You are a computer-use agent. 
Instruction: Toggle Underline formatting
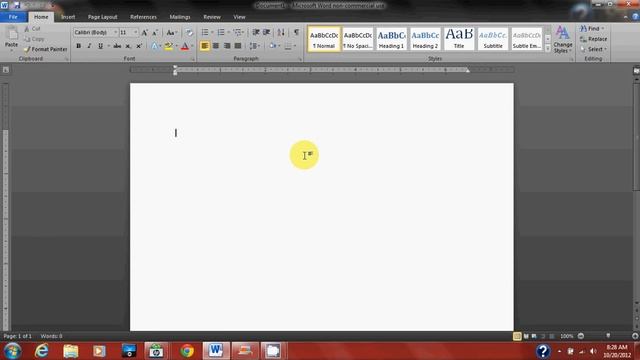pos(100,46)
